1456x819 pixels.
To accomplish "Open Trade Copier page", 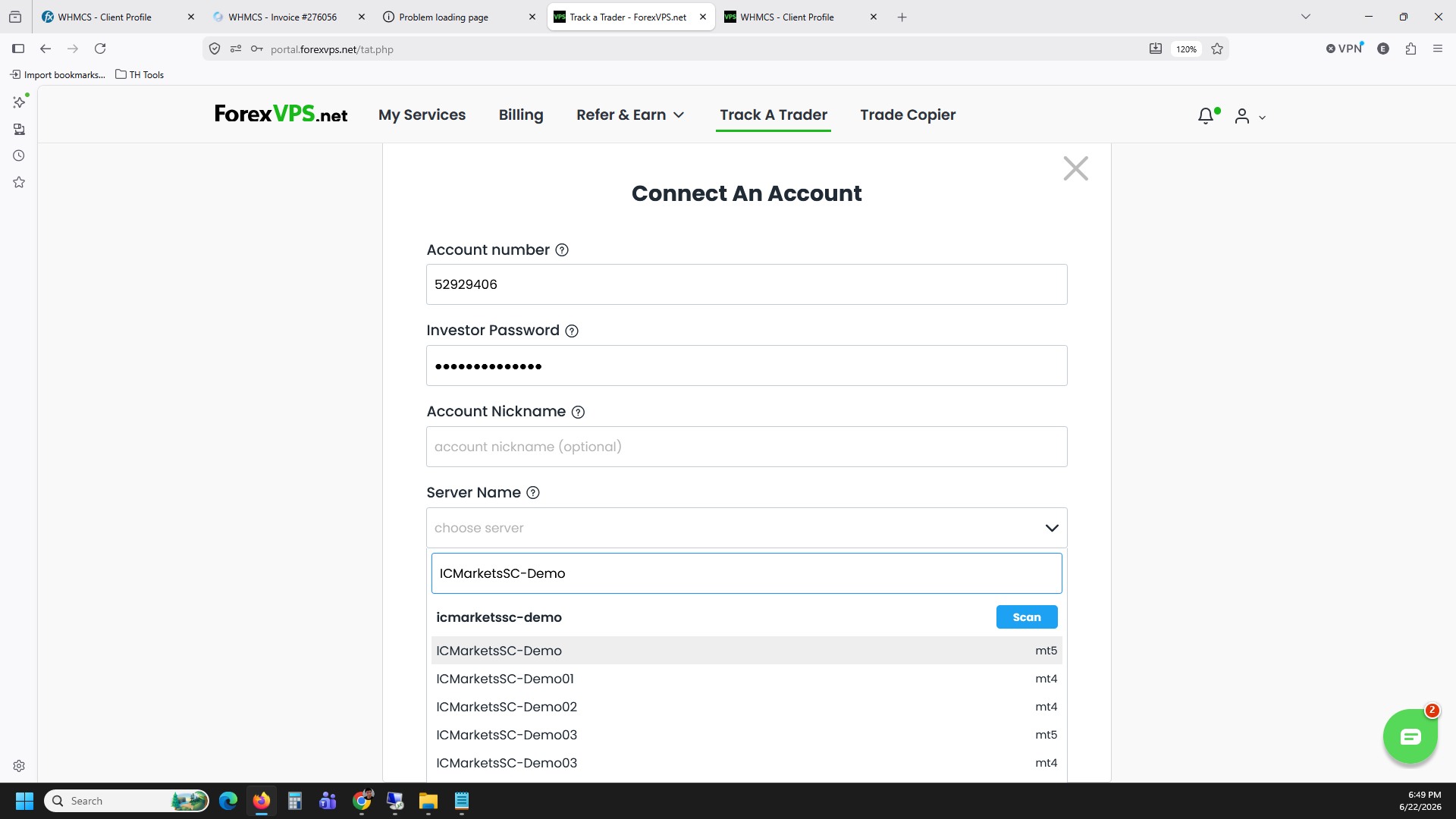I will [908, 115].
